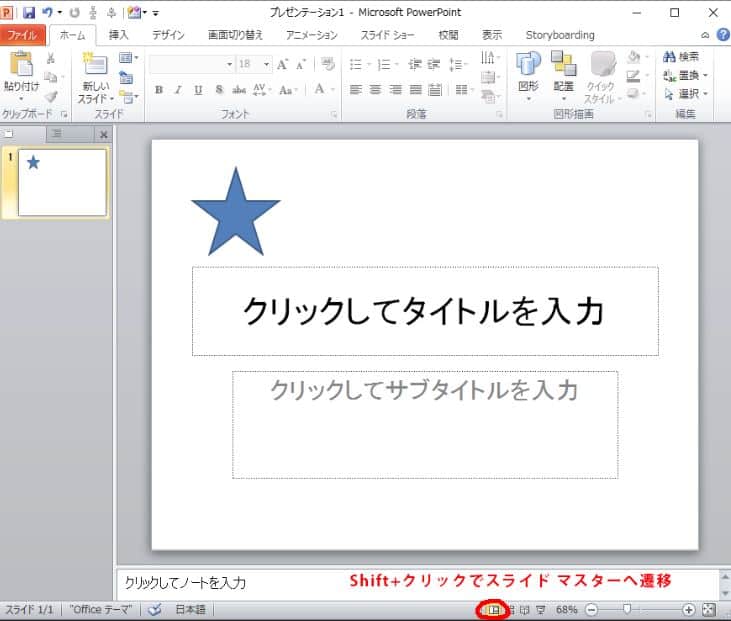The image size is (731, 621).
Task: Switch to the 挿入 (Insert) tab
Action: coord(119,35)
